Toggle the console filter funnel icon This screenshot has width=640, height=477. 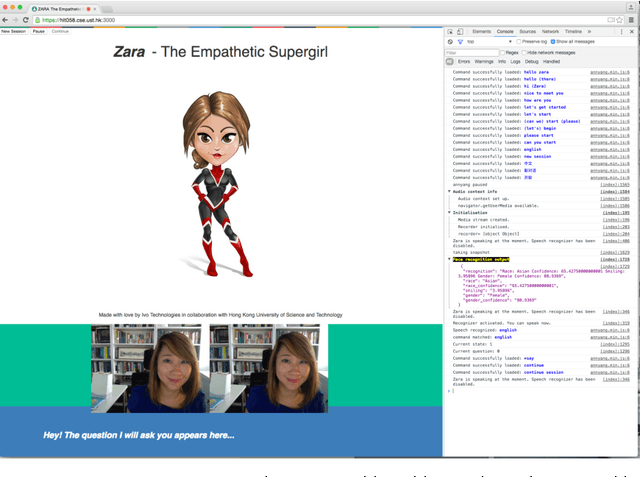[459, 42]
